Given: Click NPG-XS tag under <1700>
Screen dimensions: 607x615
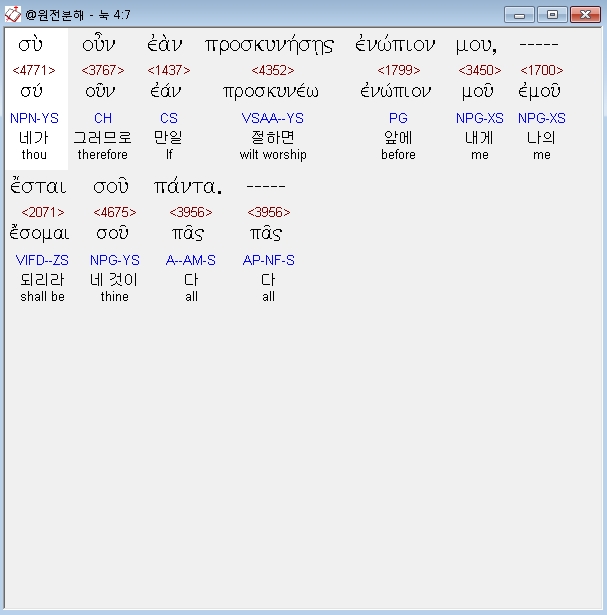Looking at the screenshot, I should point(542,118).
